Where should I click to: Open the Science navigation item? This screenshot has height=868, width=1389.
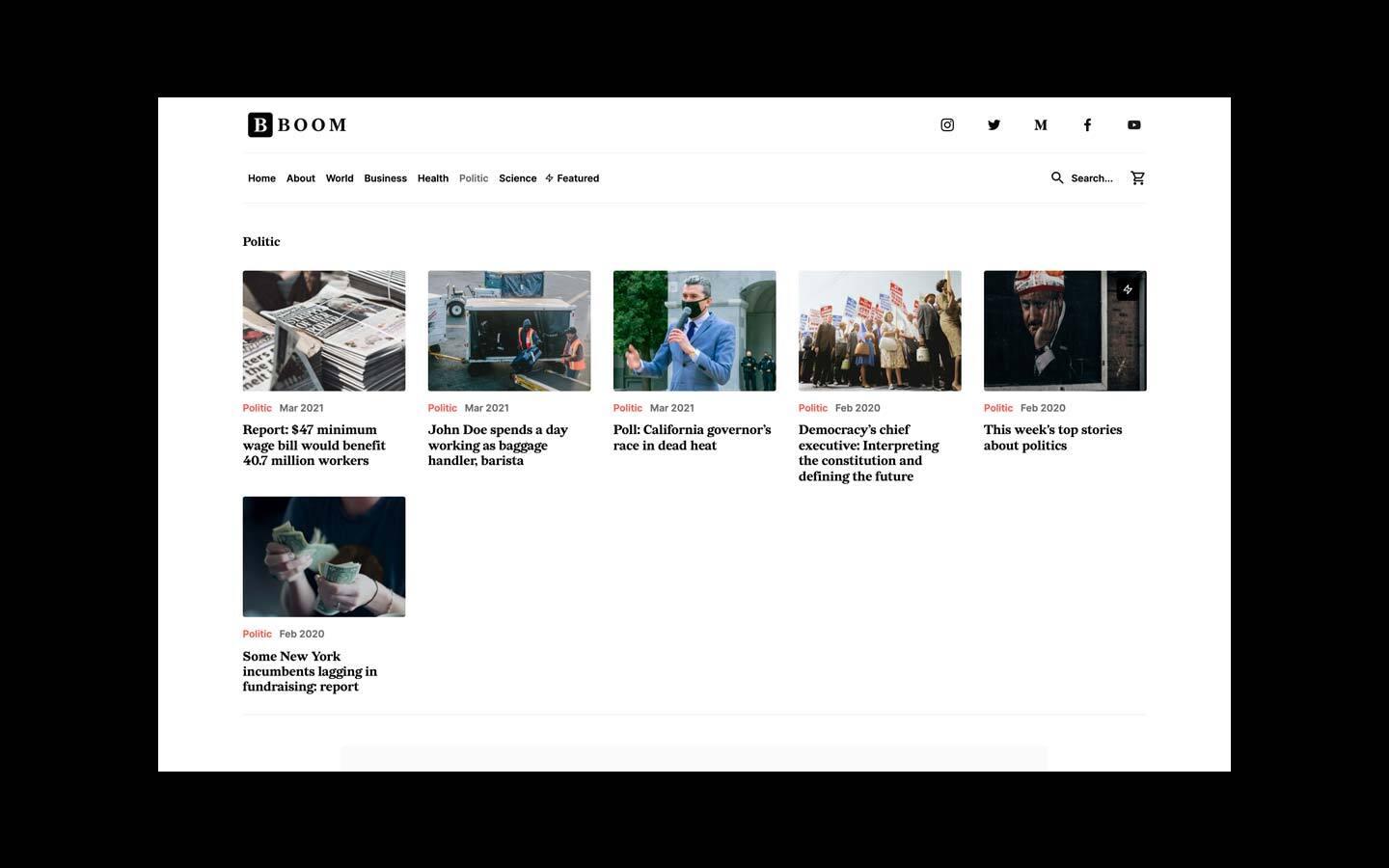(517, 178)
